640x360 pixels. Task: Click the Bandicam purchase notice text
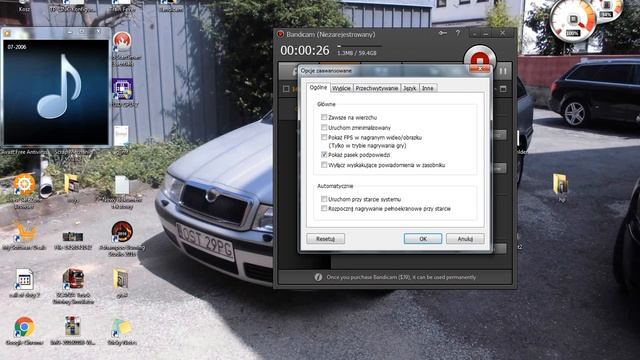pyautogui.click(x=401, y=277)
